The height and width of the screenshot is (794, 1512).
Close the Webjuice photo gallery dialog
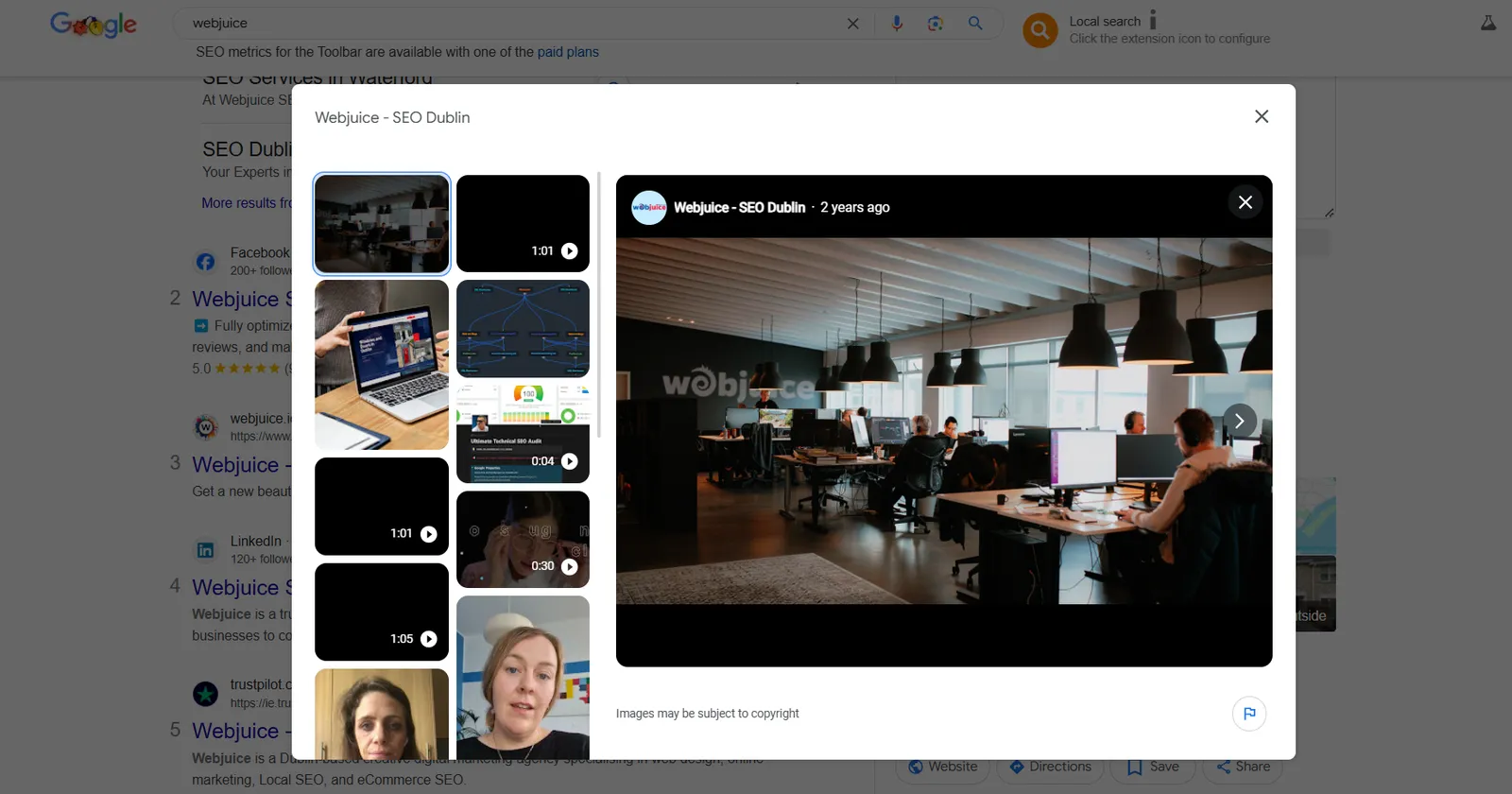coord(1262,116)
